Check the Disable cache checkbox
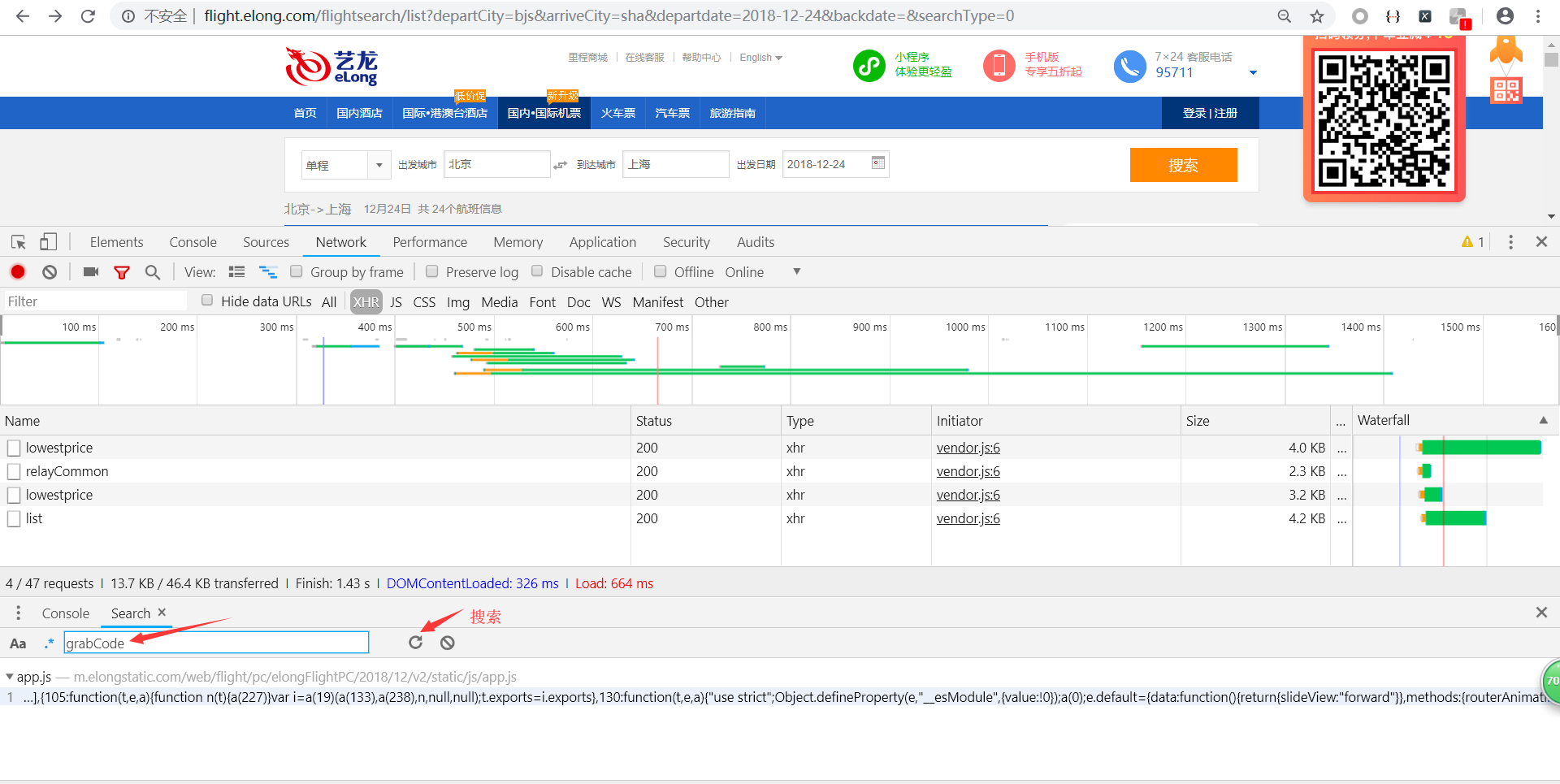Viewport: 1560px width, 784px height. [537, 271]
